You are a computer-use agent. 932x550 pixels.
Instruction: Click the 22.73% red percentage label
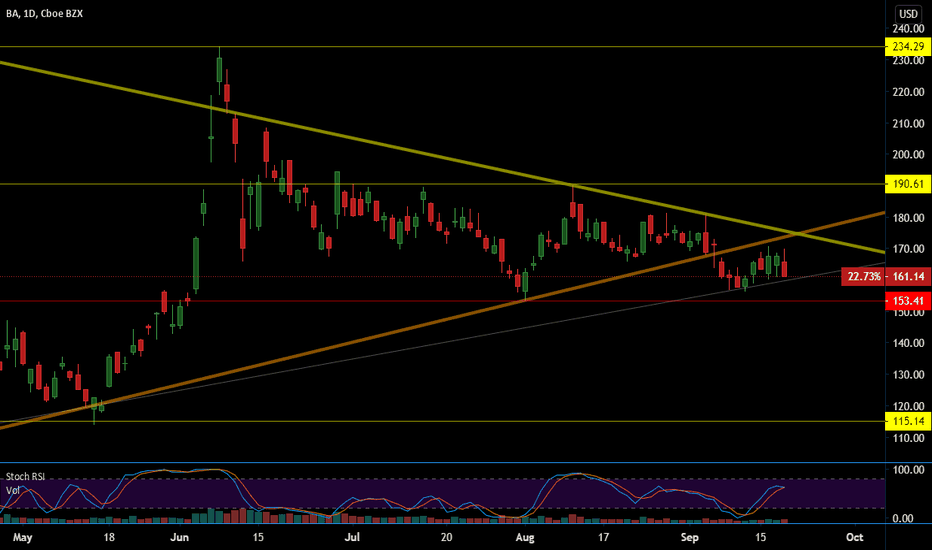click(864, 276)
